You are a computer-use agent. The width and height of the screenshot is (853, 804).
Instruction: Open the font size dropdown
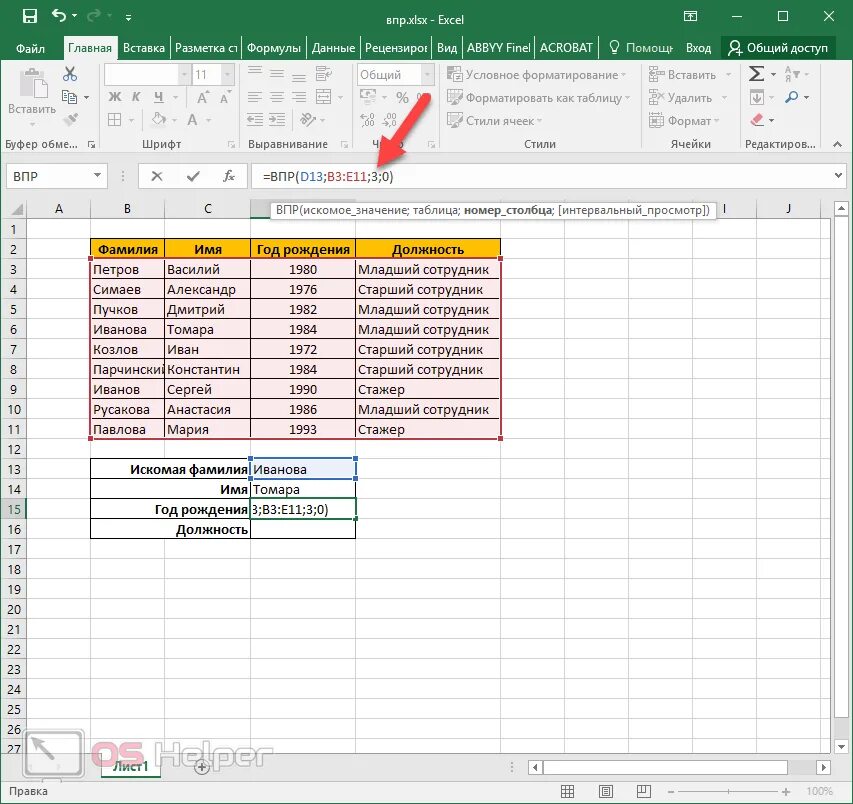coord(227,74)
